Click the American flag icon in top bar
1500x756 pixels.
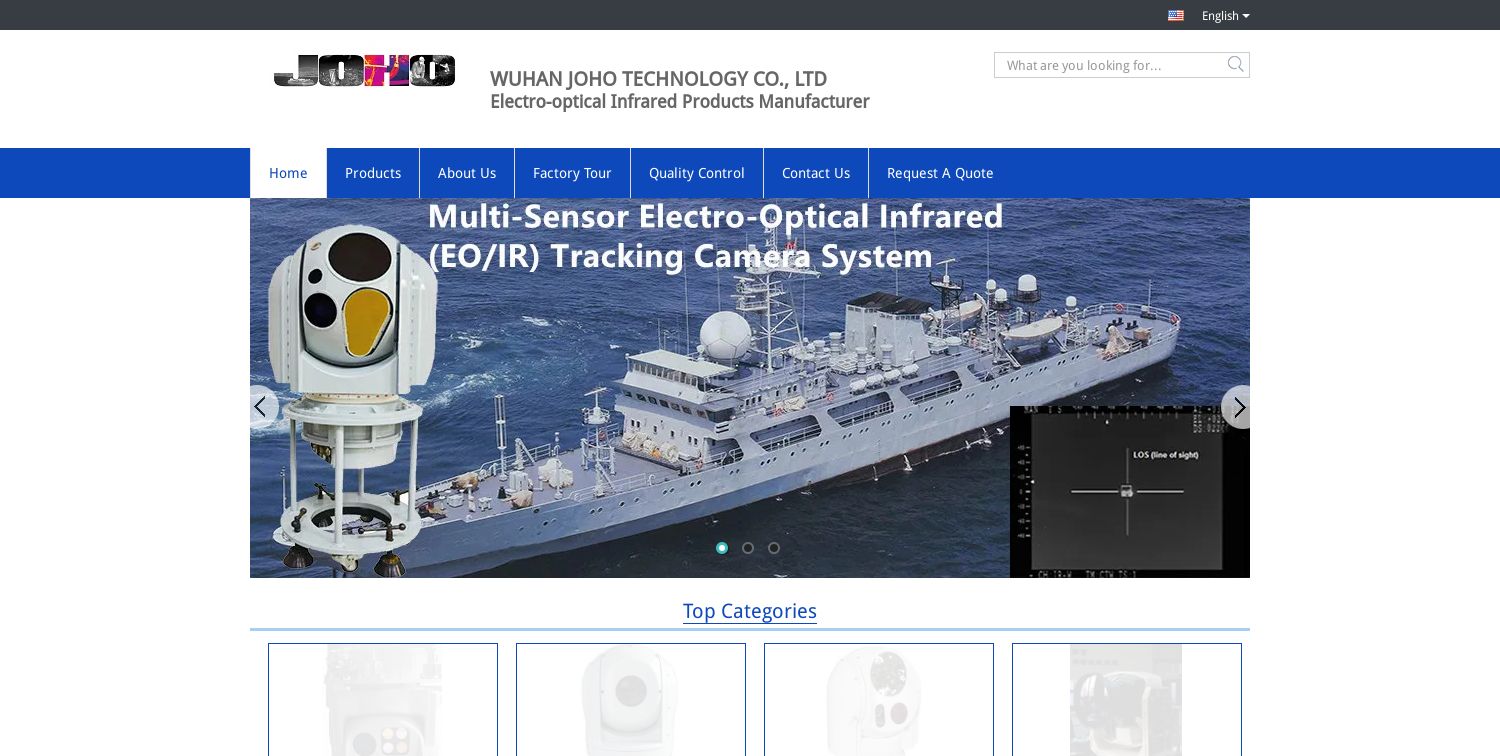pos(1176,15)
